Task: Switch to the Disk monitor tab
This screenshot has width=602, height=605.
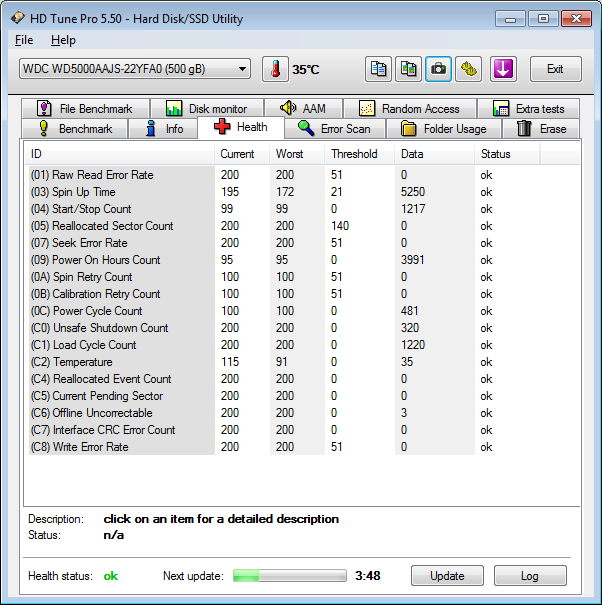Action: click(207, 108)
